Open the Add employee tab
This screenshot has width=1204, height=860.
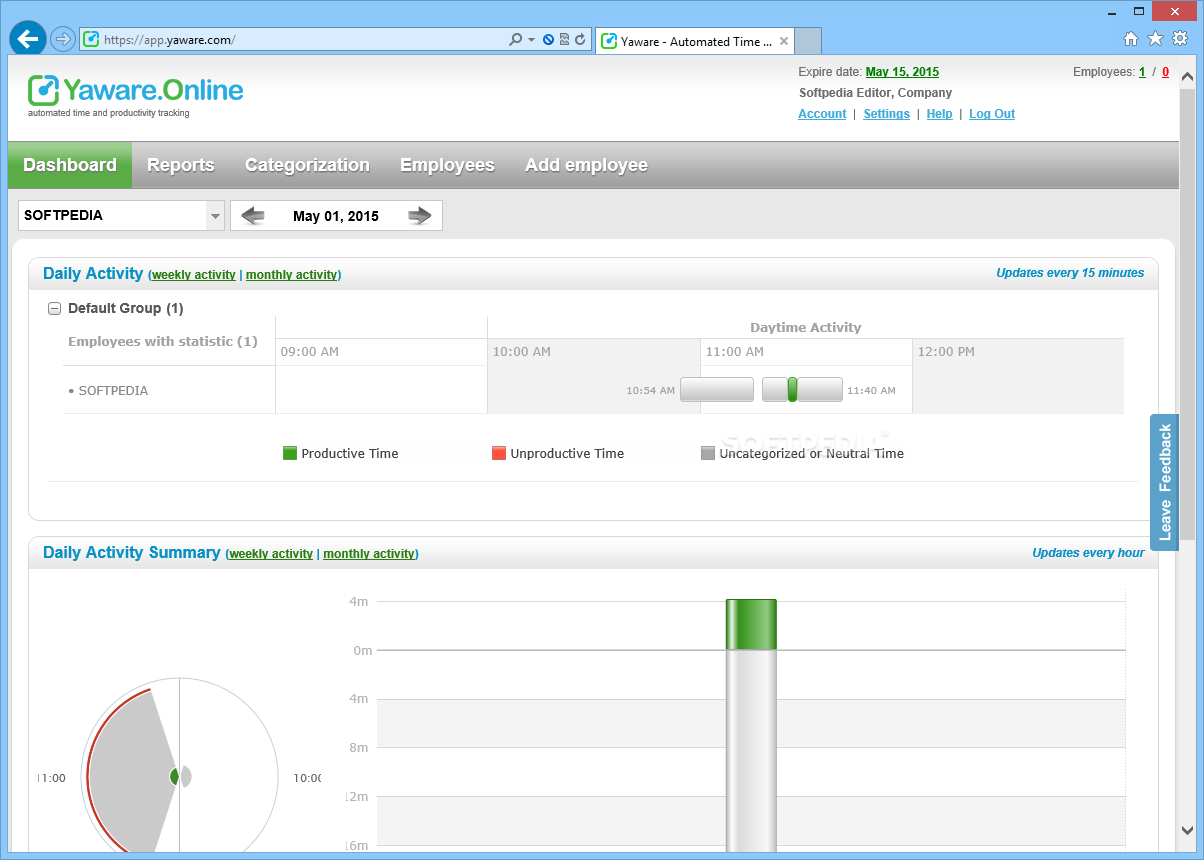click(586, 165)
